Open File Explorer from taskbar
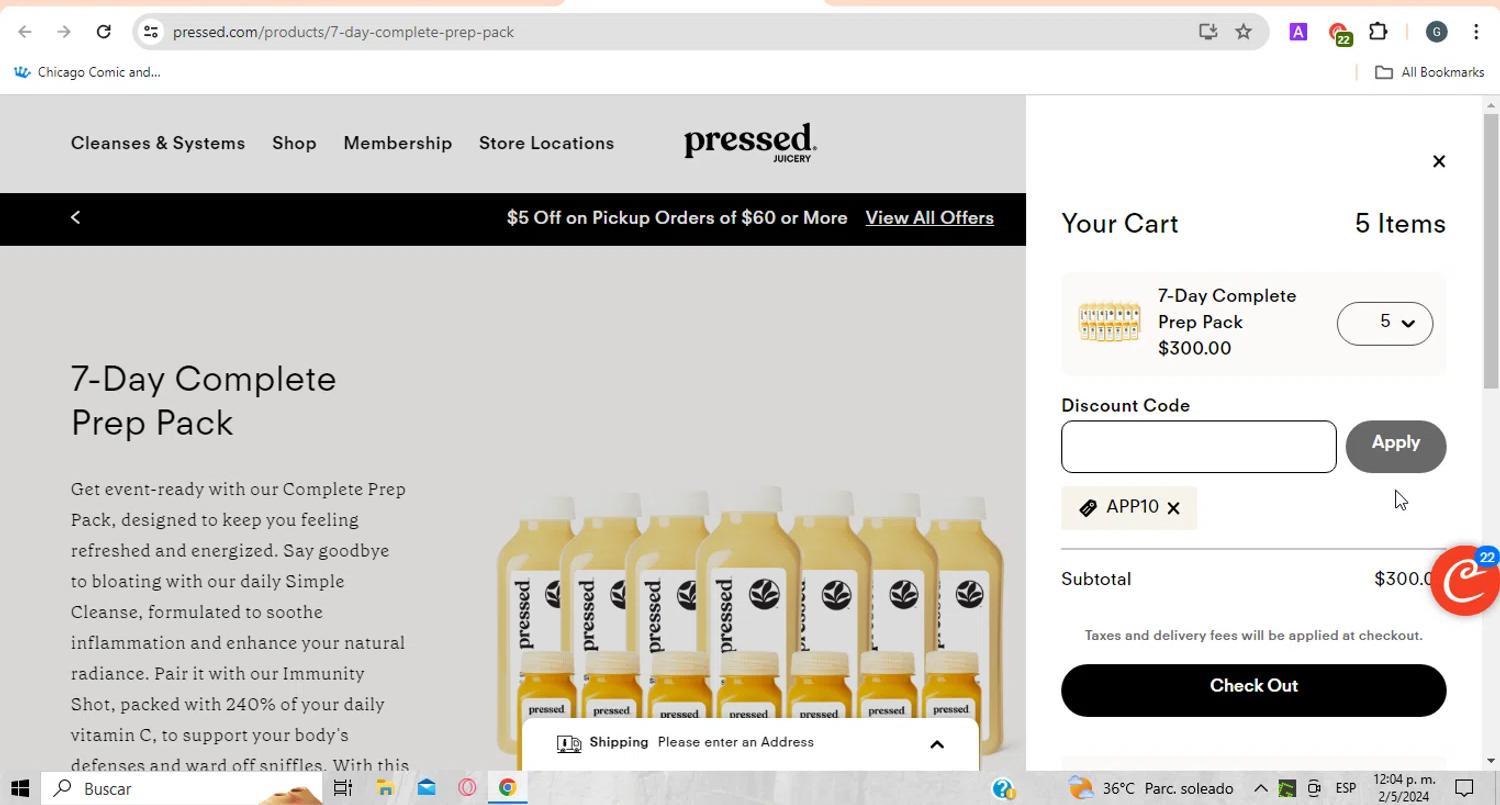 [385, 788]
